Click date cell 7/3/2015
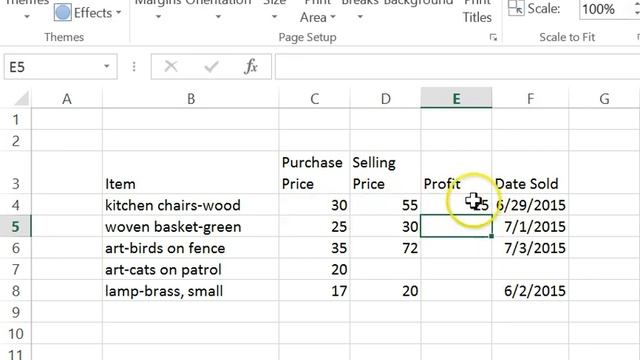 point(530,248)
